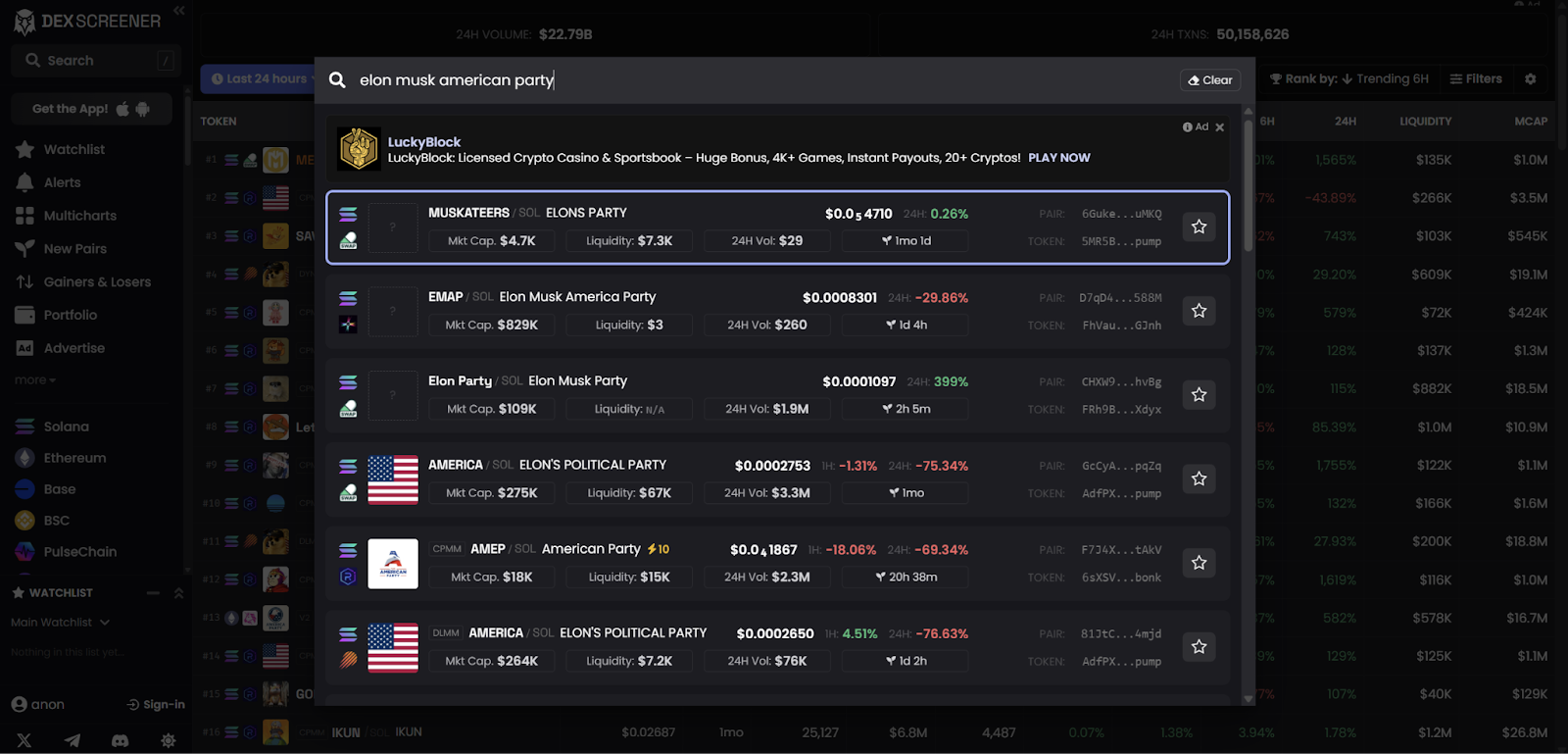Star the AMEP American Party pair

click(x=1199, y=563)
